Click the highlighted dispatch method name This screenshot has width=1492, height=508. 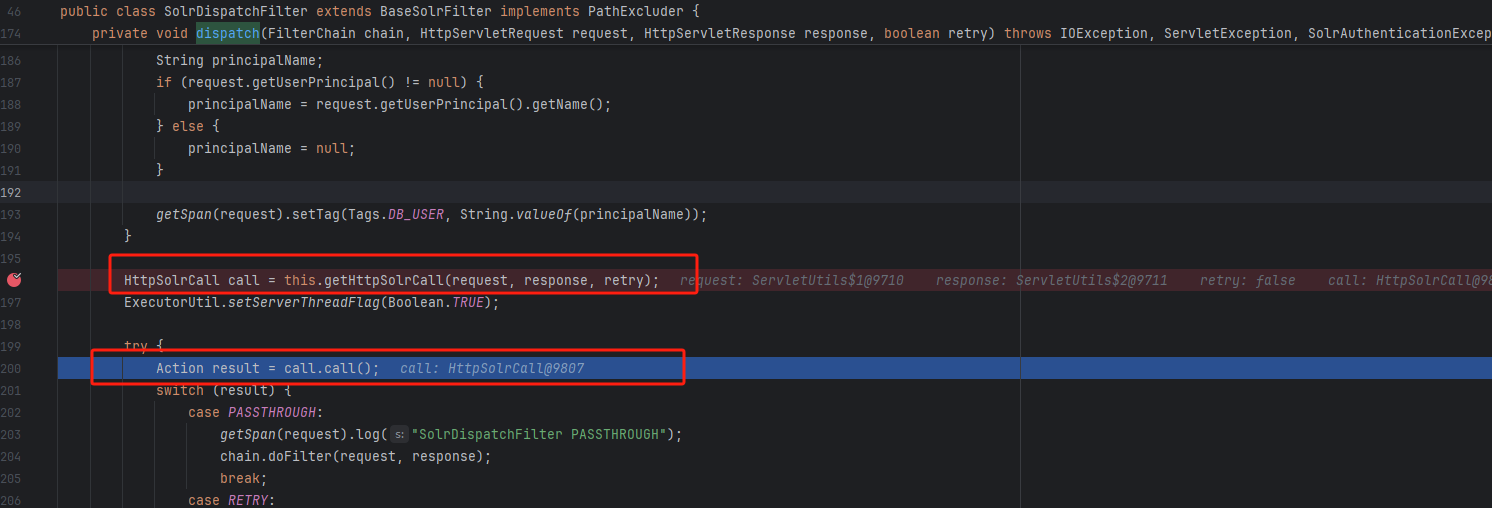(227, 33)
